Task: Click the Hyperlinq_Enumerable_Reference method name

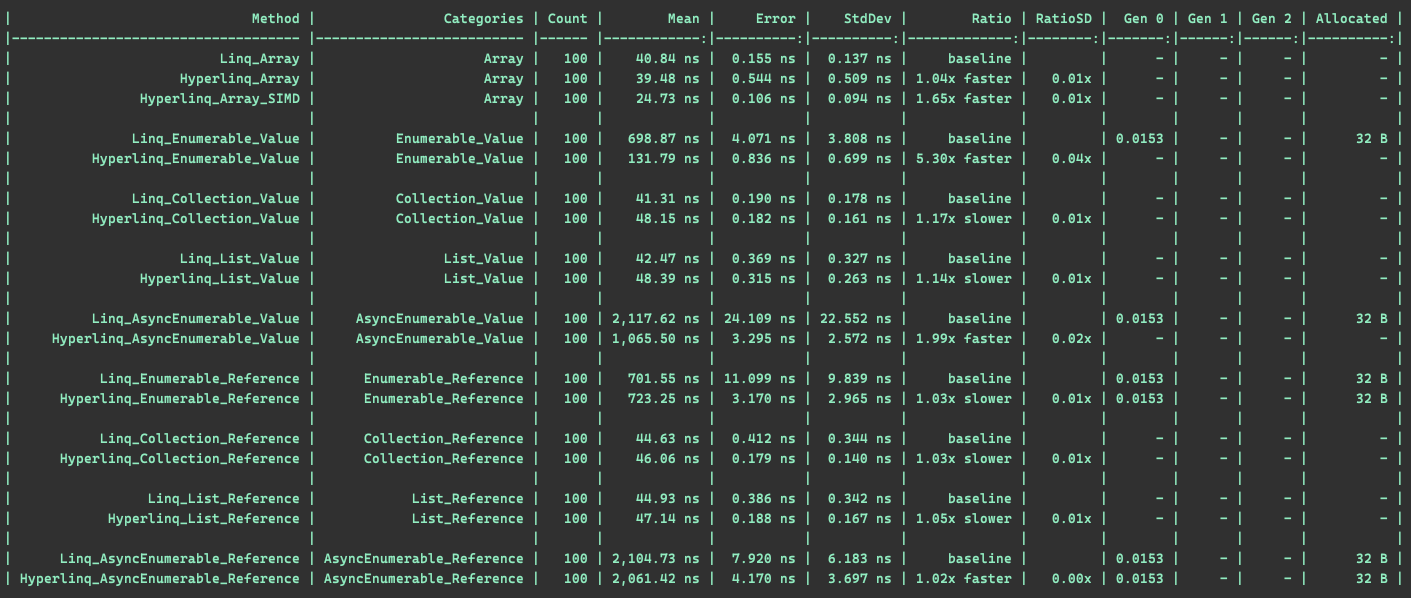Action: (179, 398)
